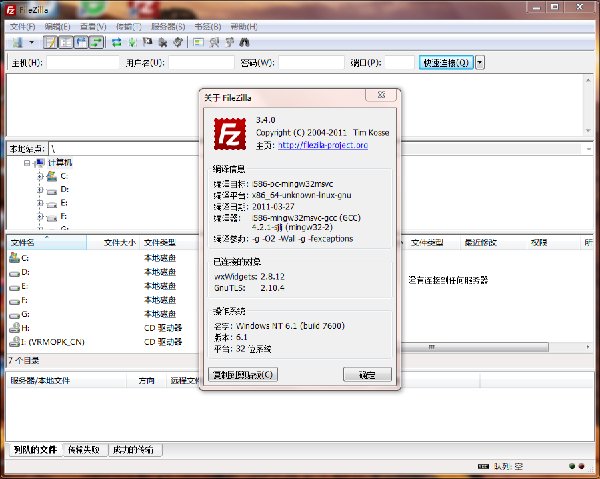The width and height of the screenshot is (600, 479).
Task: Click the H: CD drive icon in file list
Action: click(14, 328)
